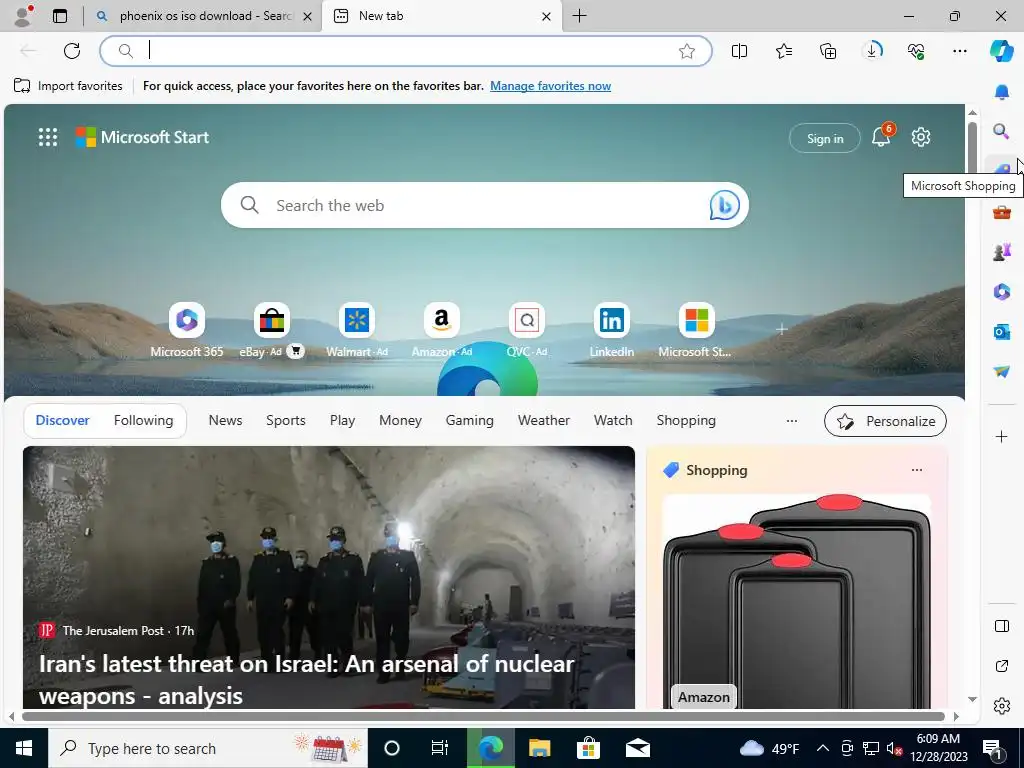The image size is (1024, 768).
Task: Open link in new window sidebar icon
Action: (x=1002, y=666)
